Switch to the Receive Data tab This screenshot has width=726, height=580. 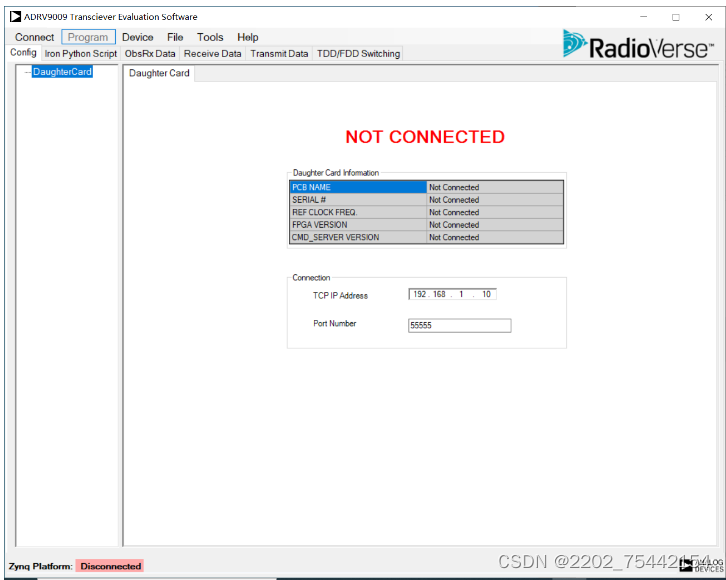click(213, 54)
